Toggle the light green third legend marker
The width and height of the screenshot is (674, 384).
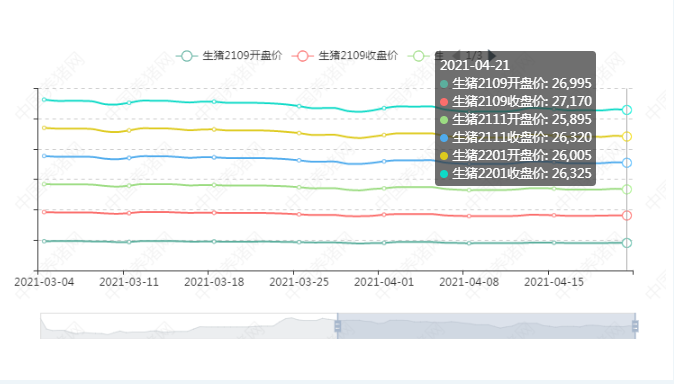418,56
